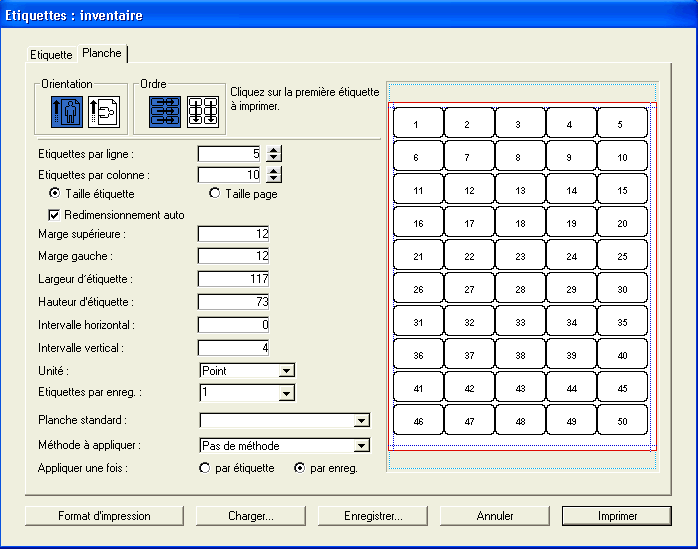Select label number 23 in the preview
This screenshot has height=549, width=698.
tap(518, 257)
